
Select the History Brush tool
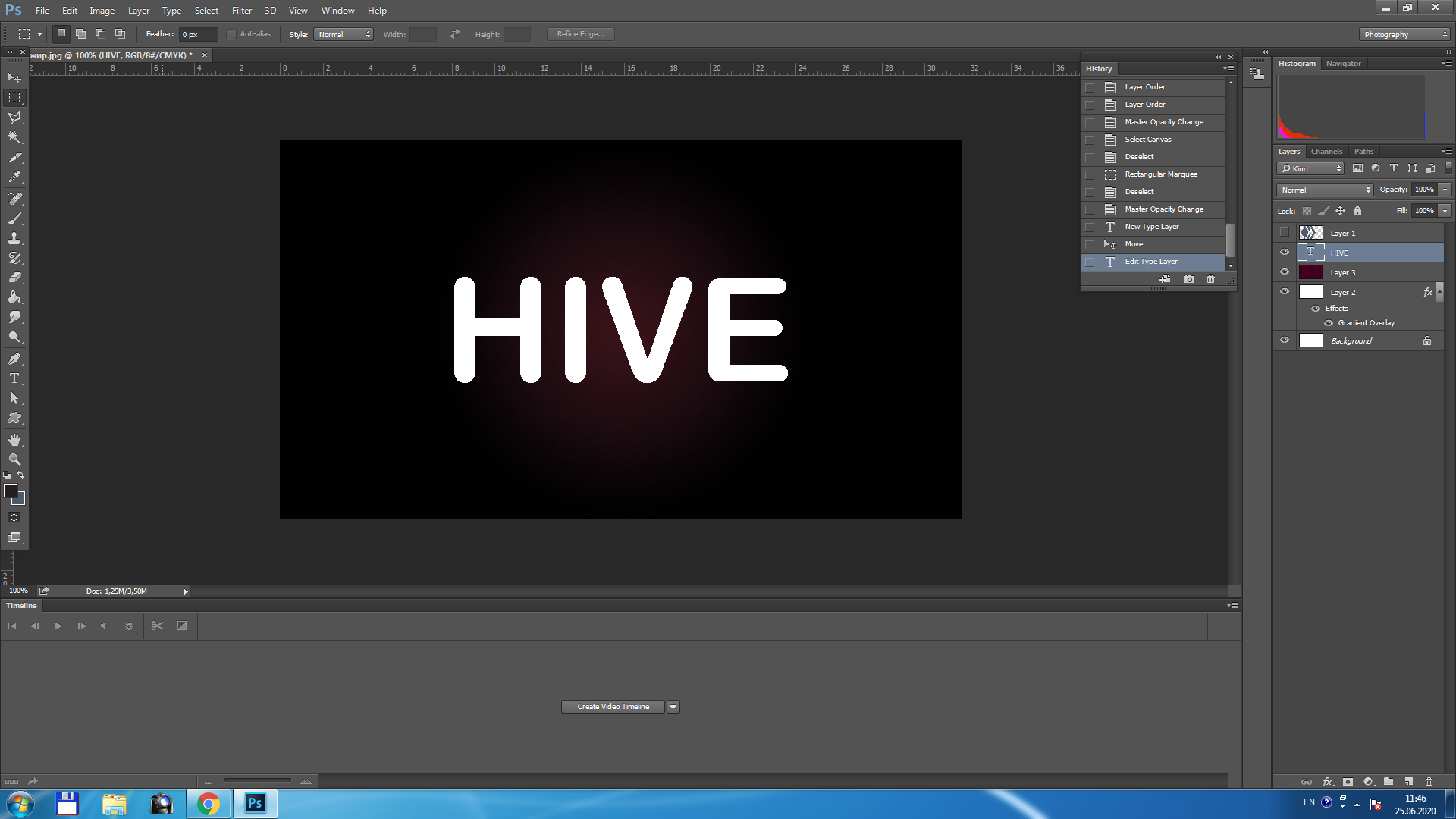[x=14, y=258]
